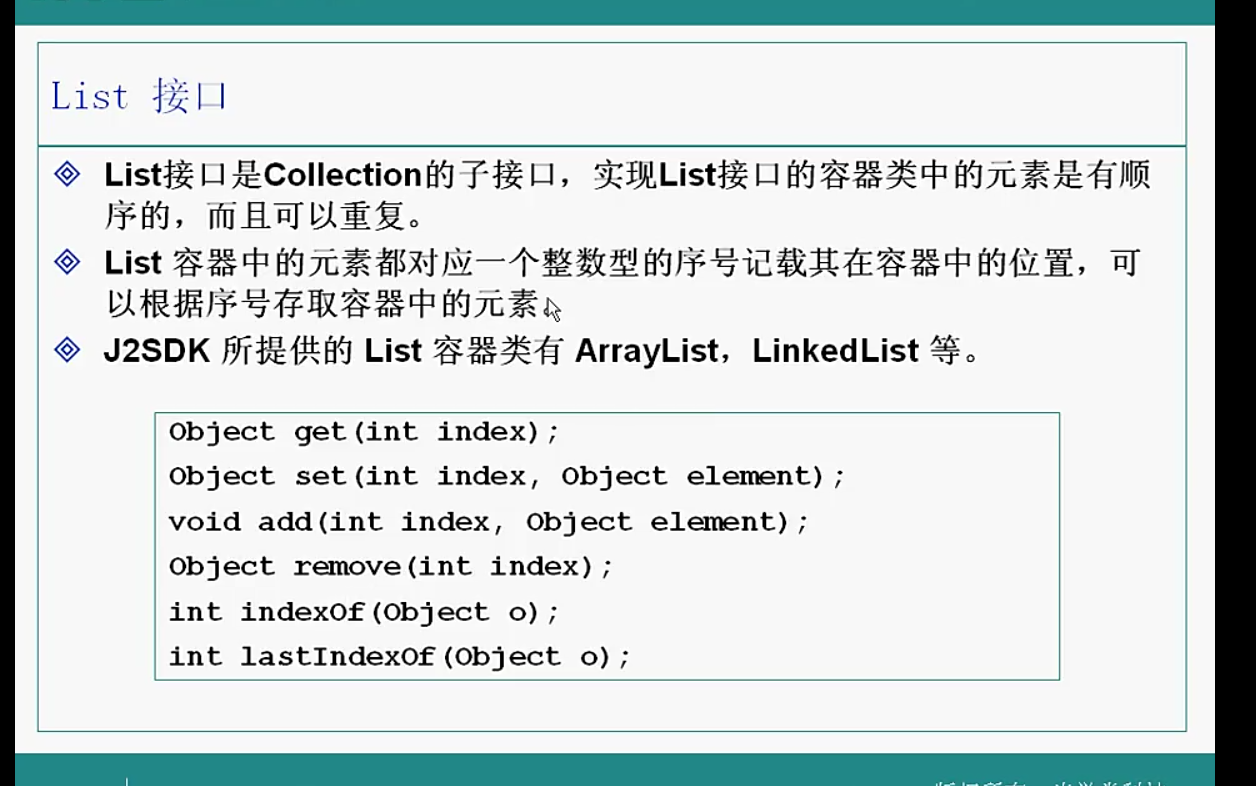Click the "Object set(int index, Object element);" line

click(507, 477)
